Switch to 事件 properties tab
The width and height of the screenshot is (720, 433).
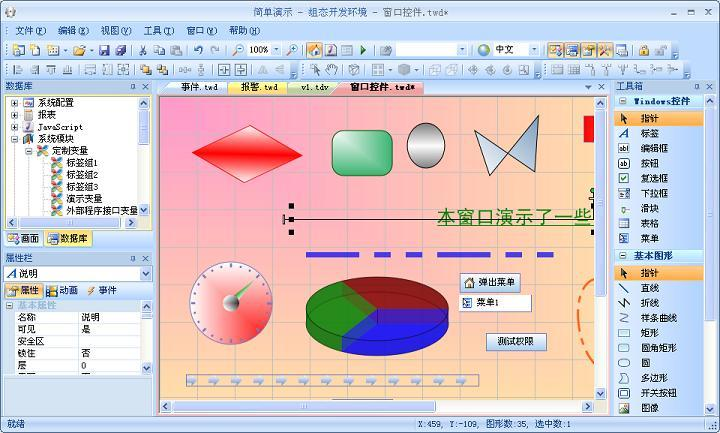point(102,290)
